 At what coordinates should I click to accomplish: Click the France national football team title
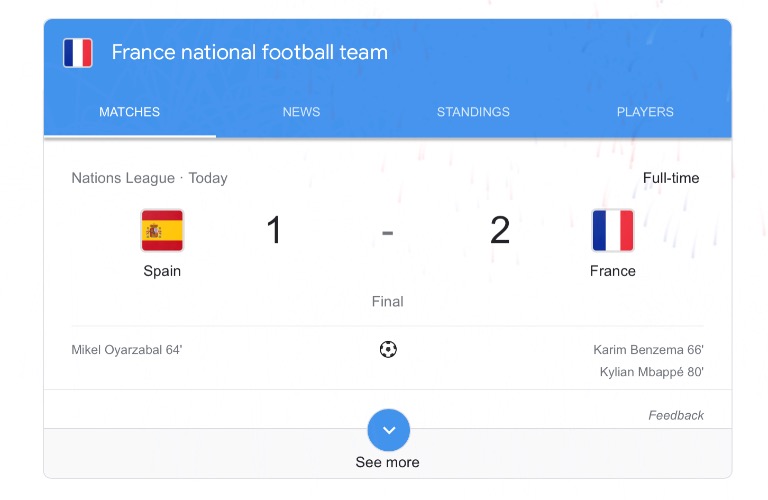coord(249,52)
